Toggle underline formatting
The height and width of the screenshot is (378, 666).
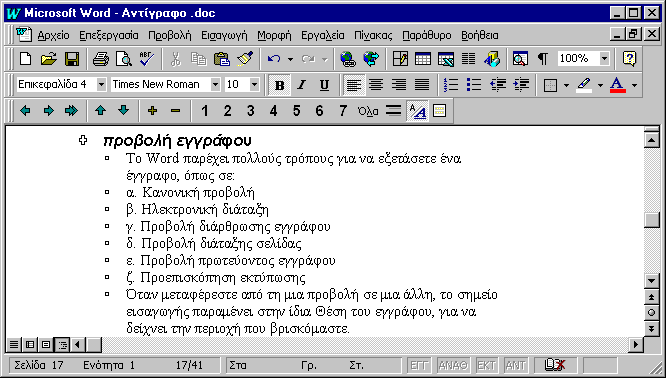pyautogui.click(x=325, y=85)
